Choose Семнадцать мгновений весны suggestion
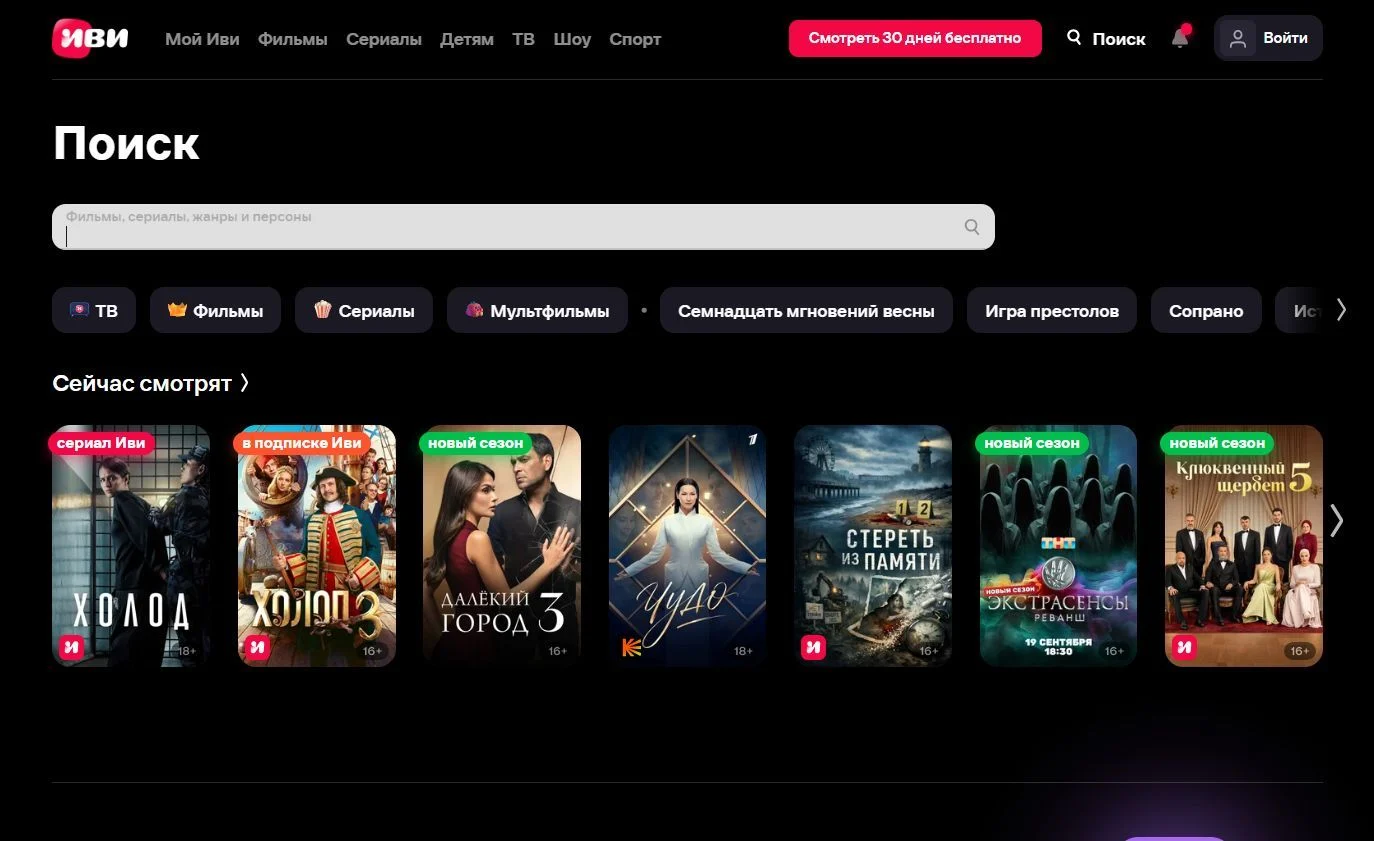The width and height of the screenshot is (1374, 841). click(806, 311)
